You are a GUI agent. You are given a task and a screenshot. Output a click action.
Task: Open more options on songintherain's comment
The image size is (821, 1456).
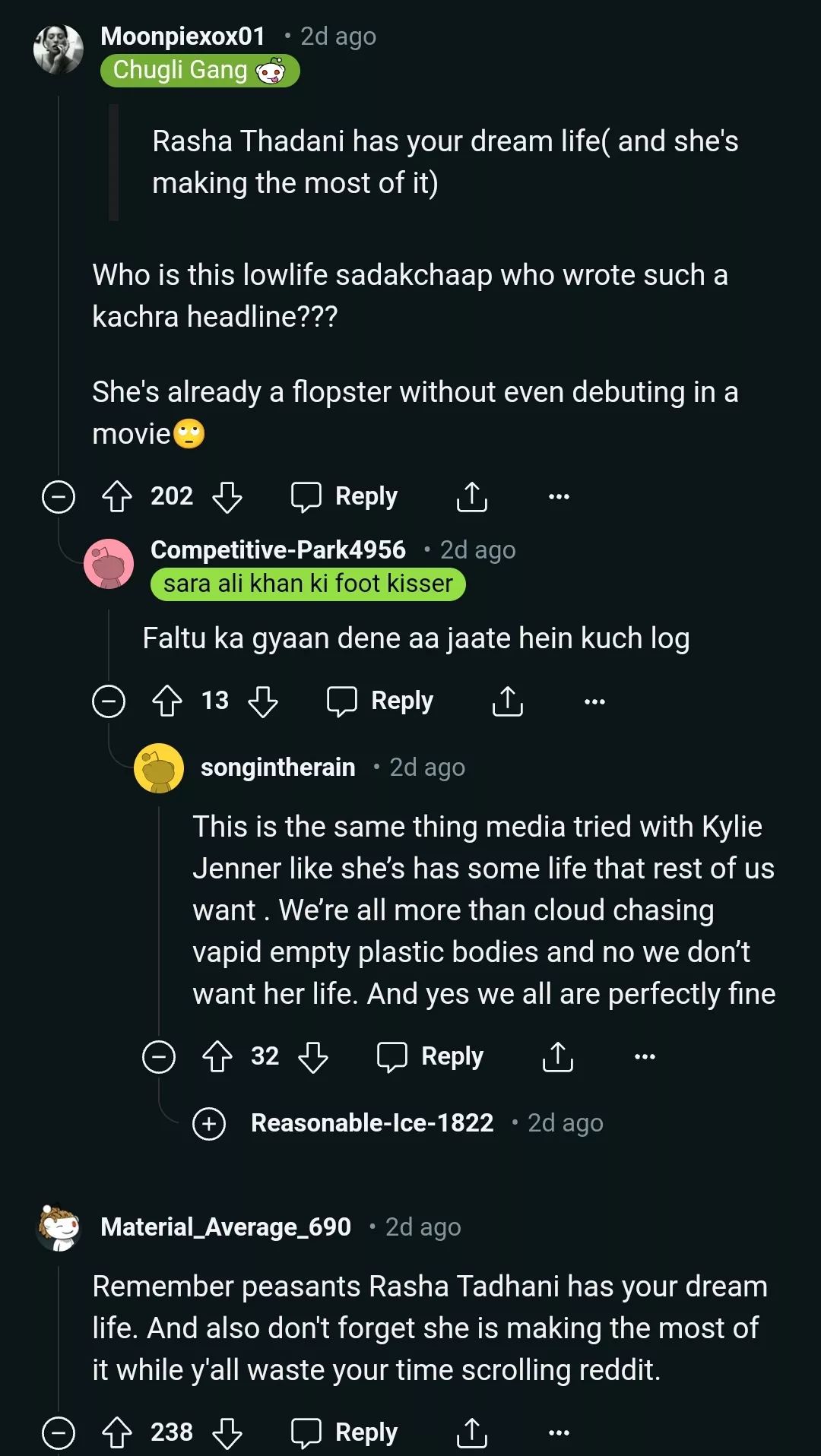click(645, 1057)
